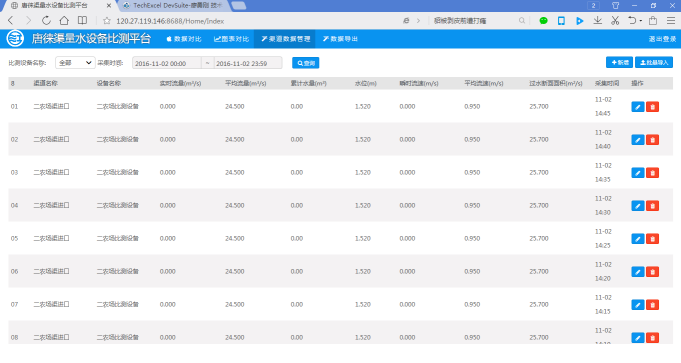
Task: Click the browser search text field
Action: pyautogui.click(x=473, y=20)
